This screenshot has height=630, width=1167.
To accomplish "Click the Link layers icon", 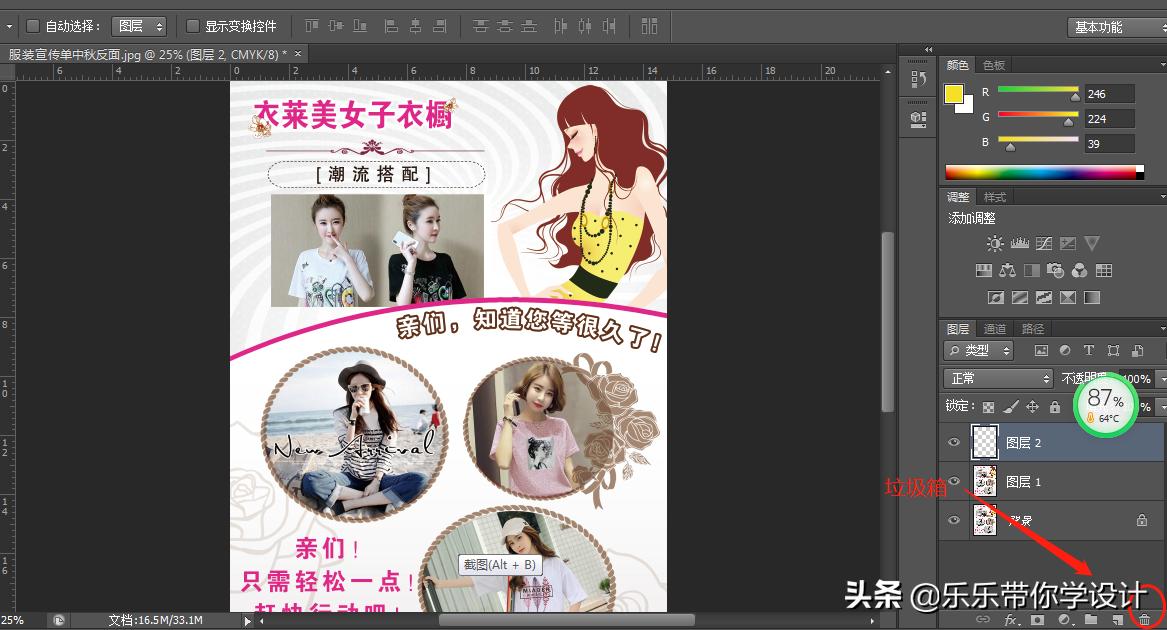I will [x=983, y=619].
